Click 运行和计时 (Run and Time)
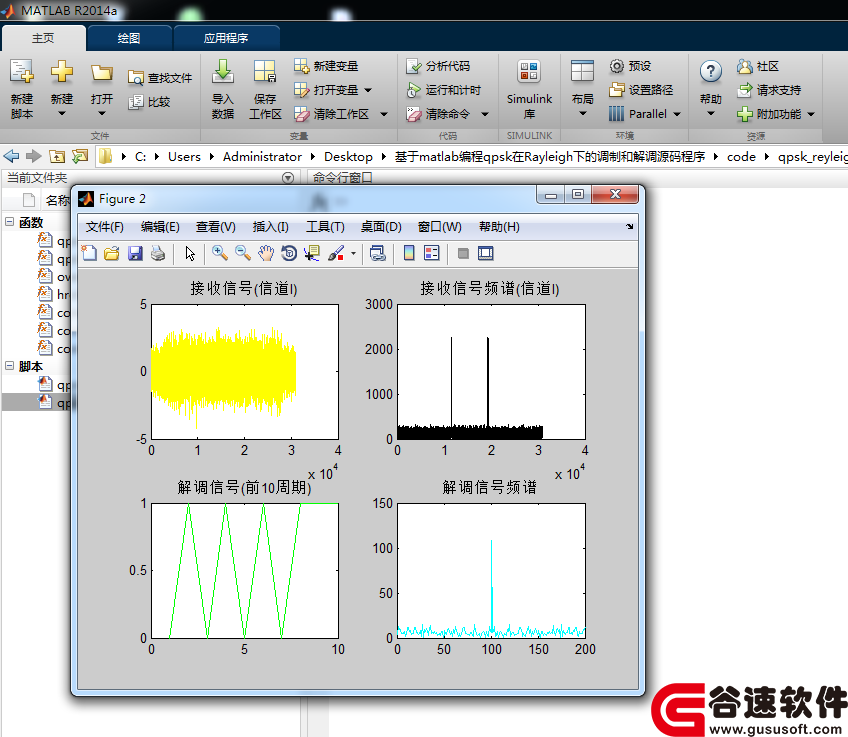848x737 pixels. [x=443, y=90]
